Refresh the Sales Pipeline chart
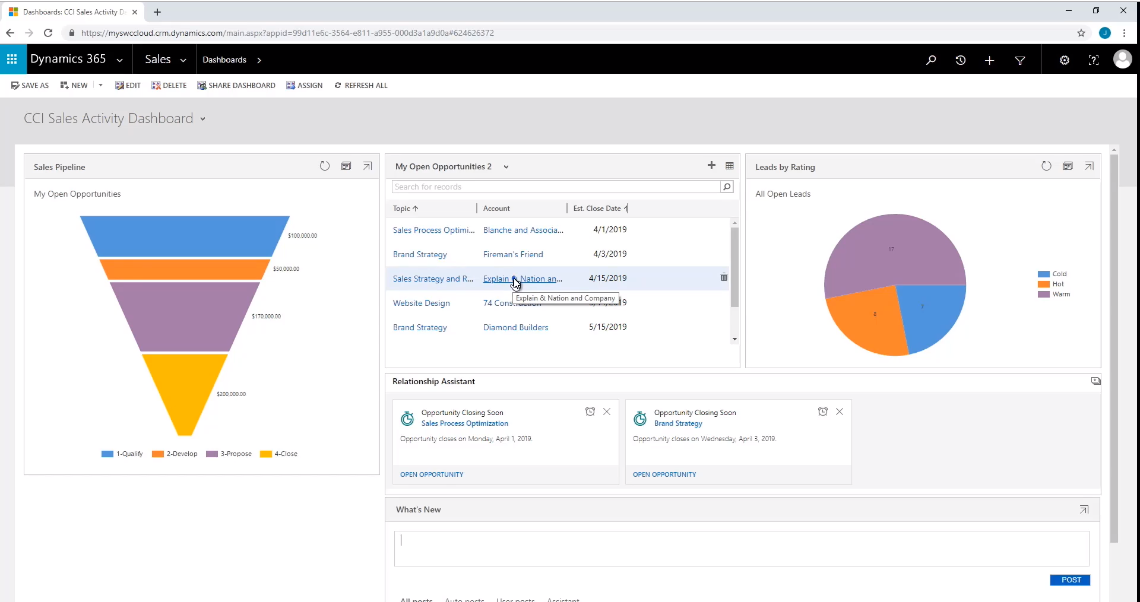Image resolution: width=1140 pixels, height=602 pixels. pyautogui.click(x=325, y=166)
